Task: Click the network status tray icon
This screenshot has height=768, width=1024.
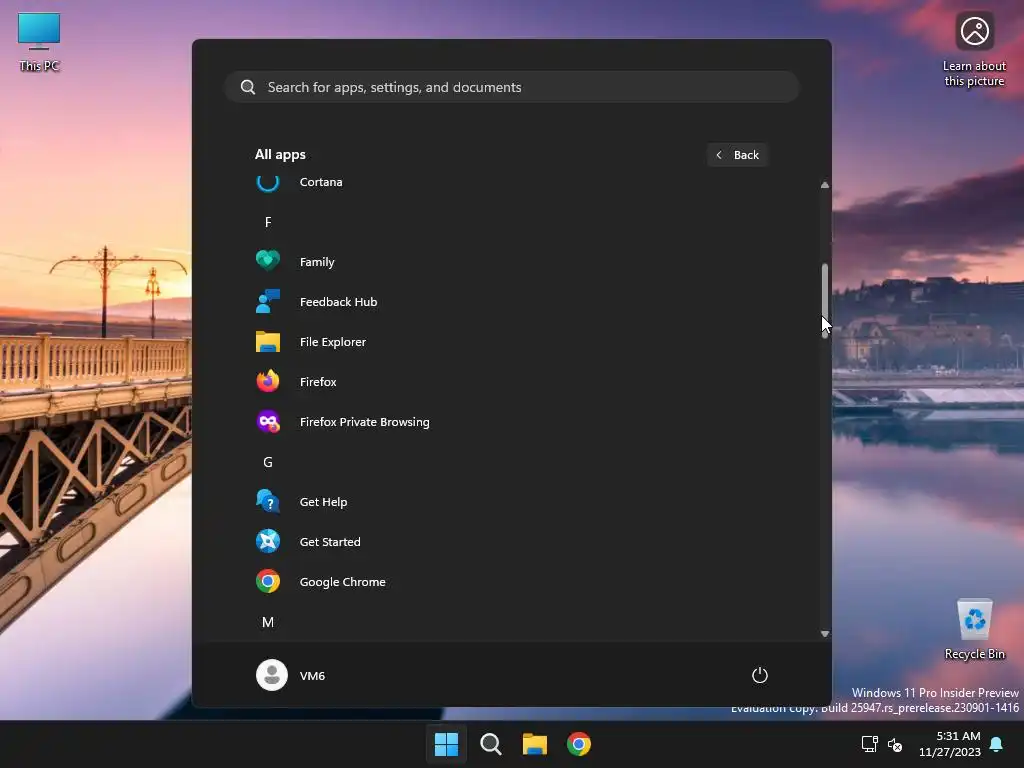Action: point(869,744)
